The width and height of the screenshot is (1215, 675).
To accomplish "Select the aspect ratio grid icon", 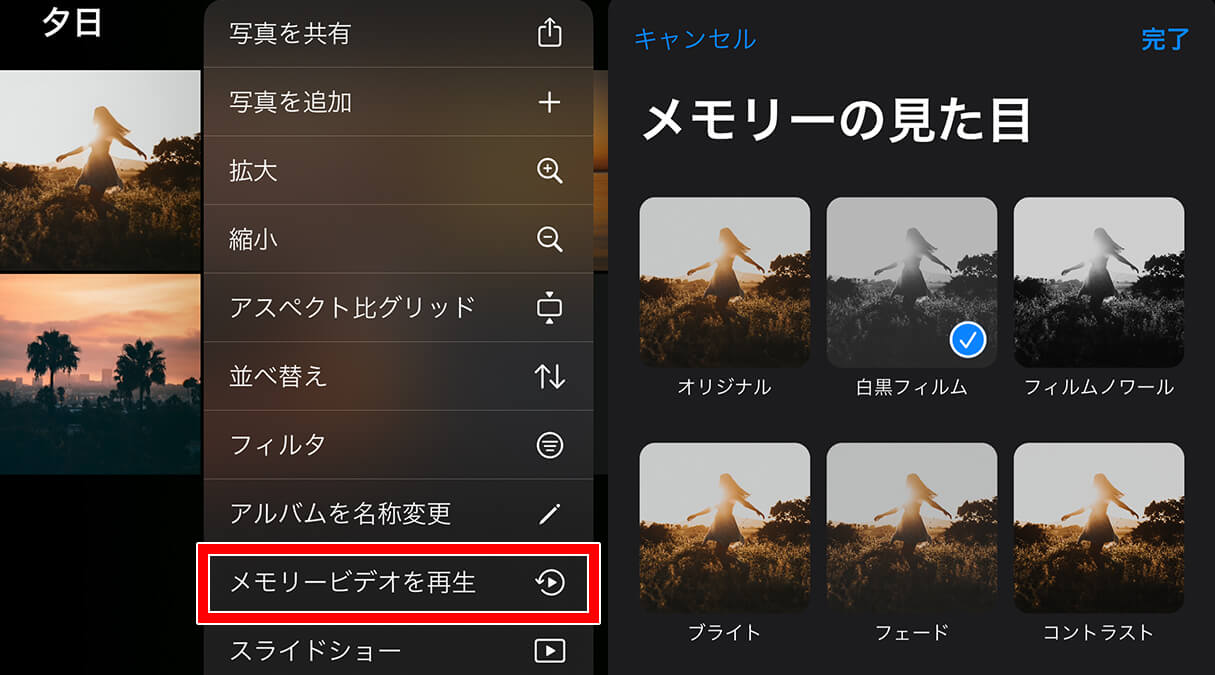I will (550, 307).
